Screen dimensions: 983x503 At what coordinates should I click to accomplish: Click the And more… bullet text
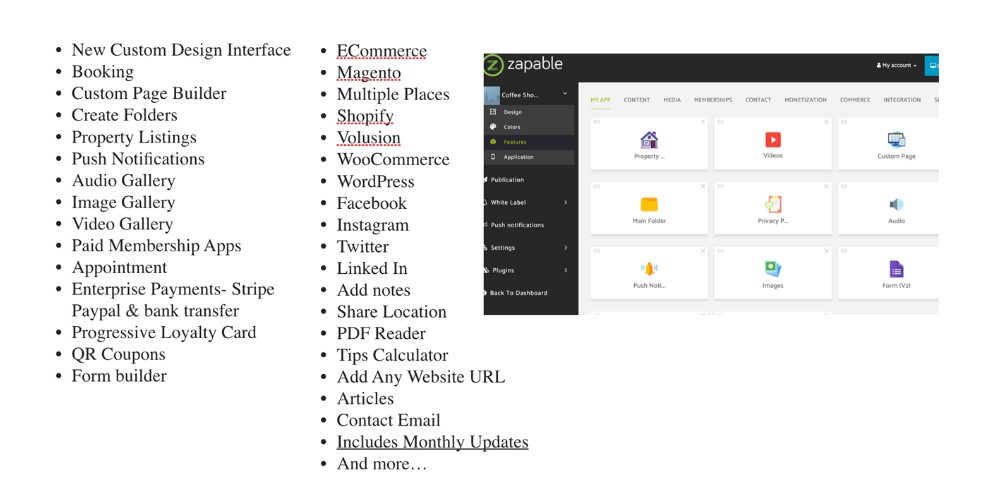(382, 464)
